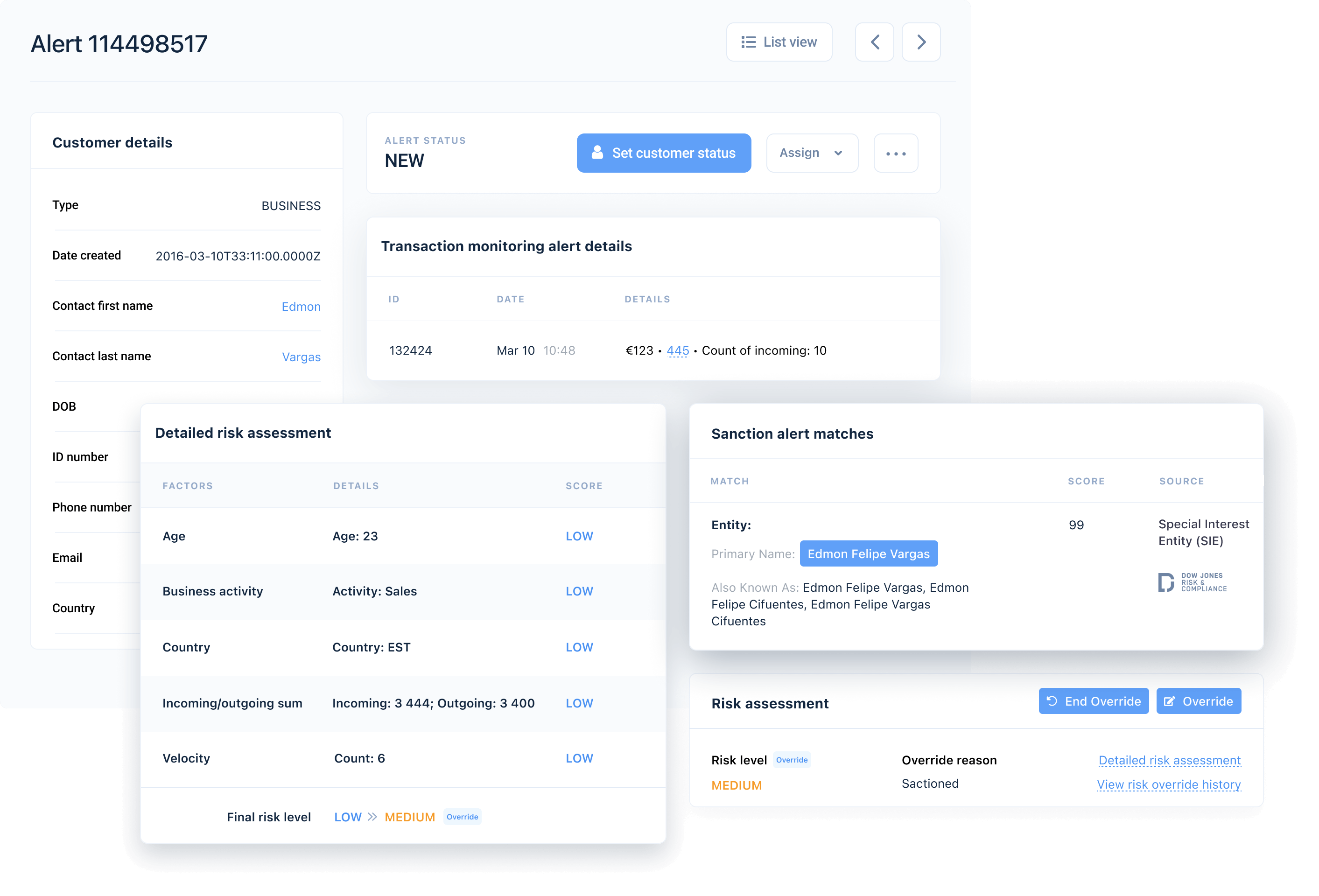Click the three-dot options menu icon
Screen dimensions: 1319x896
coord(895,153)
